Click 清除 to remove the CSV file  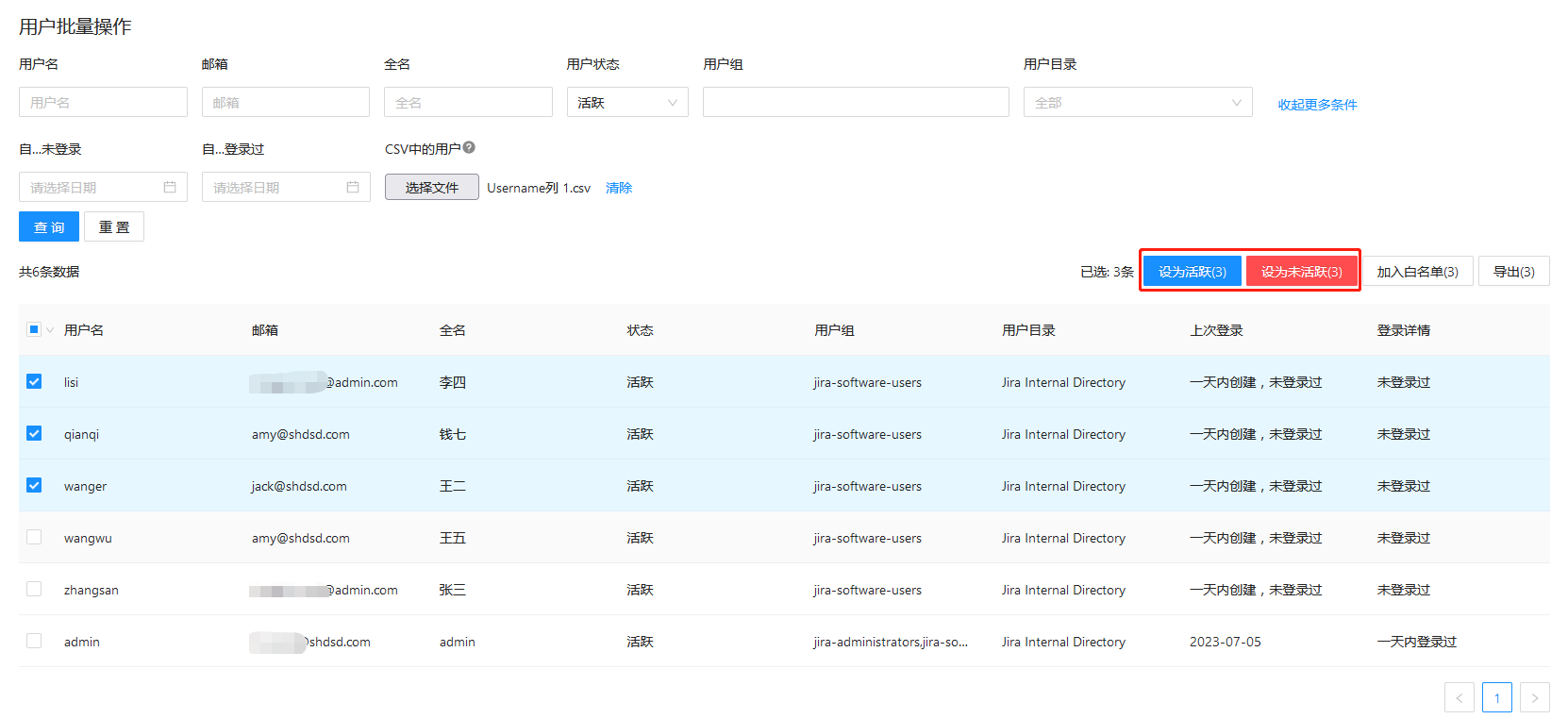pos(619,188)
